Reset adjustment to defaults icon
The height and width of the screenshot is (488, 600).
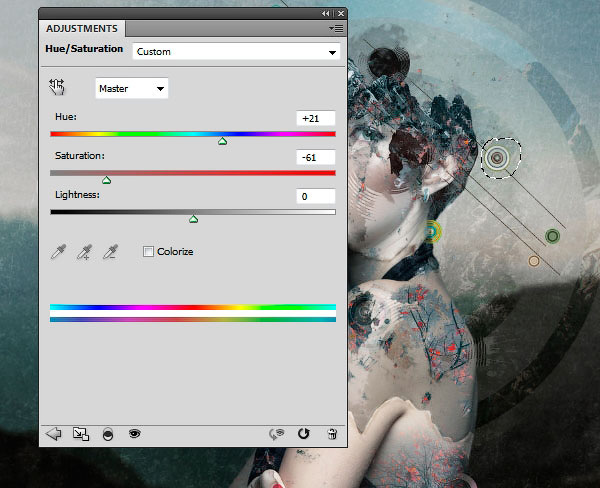click(303, 433)
